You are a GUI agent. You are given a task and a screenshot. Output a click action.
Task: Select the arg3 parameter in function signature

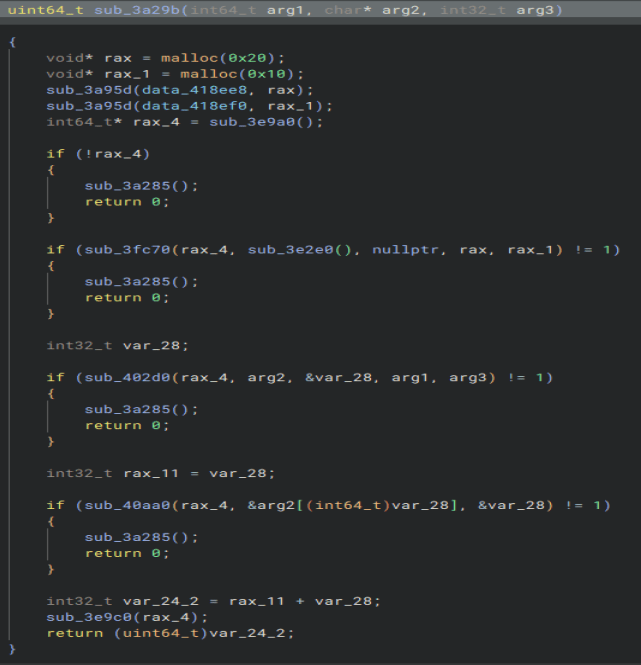tap(535, 10)
